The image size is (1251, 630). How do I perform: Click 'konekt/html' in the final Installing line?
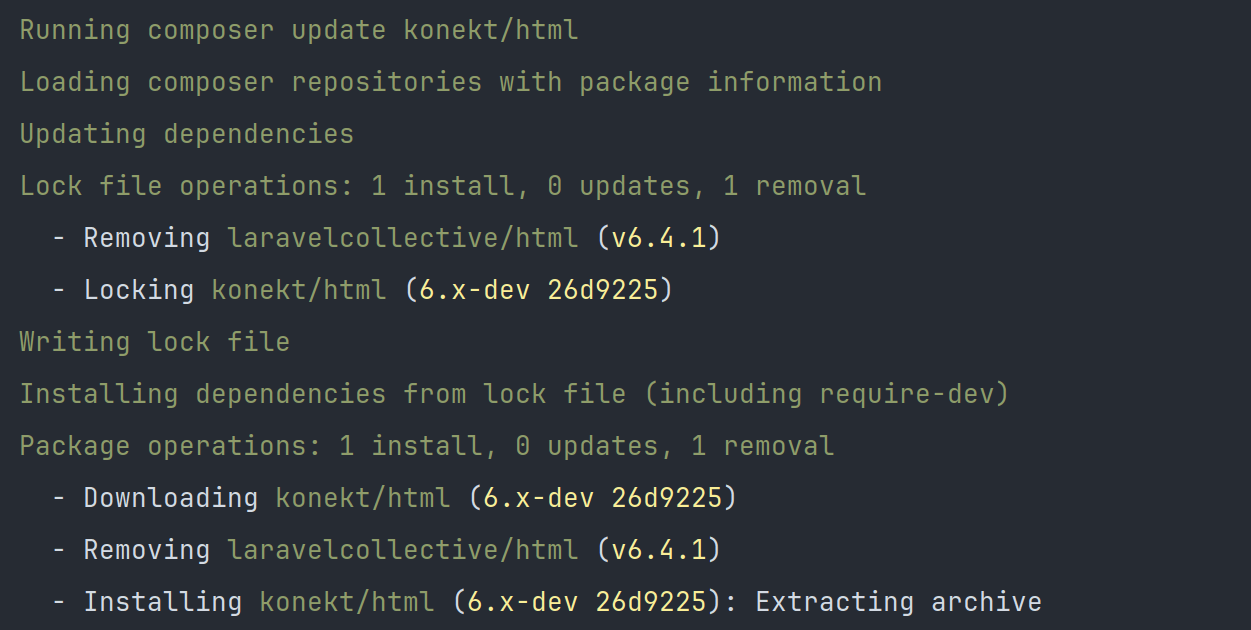pyautogui.click(x=346, y=602)
